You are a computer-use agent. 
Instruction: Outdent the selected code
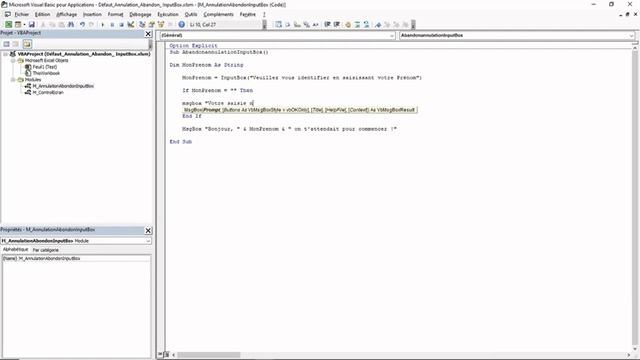[x=337, y=24]
